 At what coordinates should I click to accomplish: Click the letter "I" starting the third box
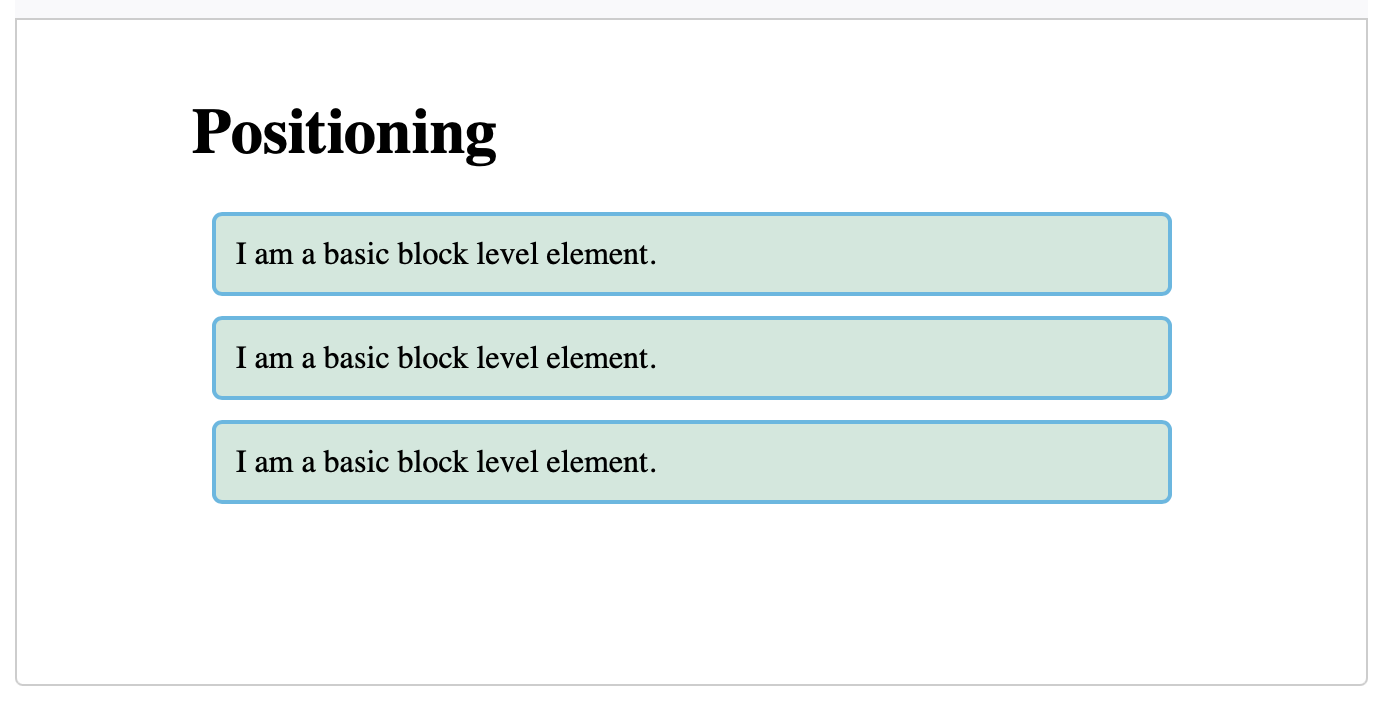(x=241, y=462)
